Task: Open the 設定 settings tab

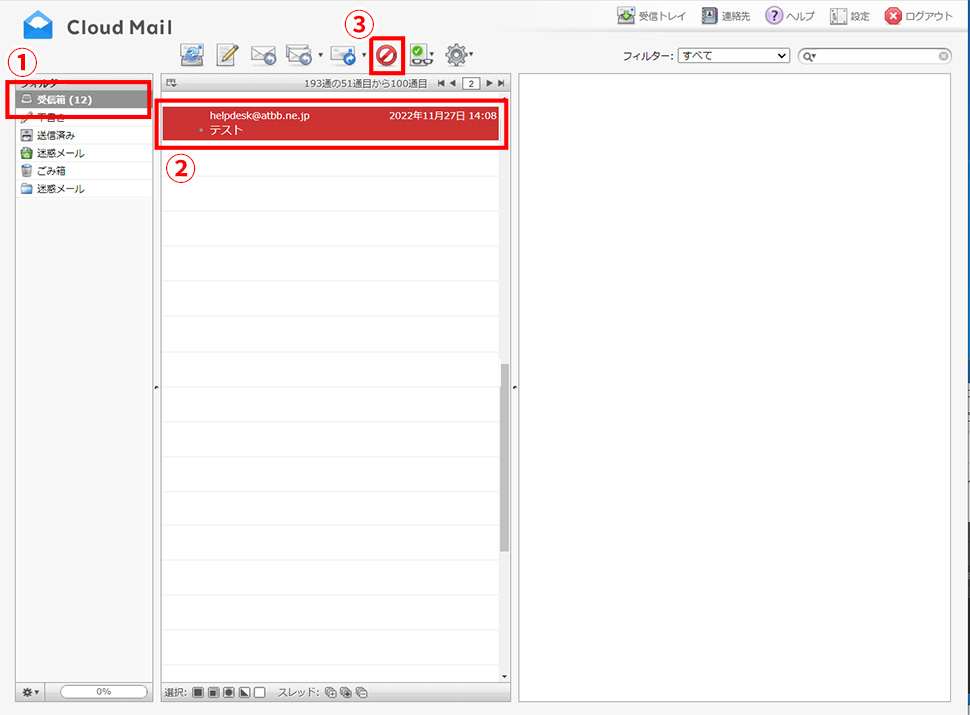Action: coord(849,16)
